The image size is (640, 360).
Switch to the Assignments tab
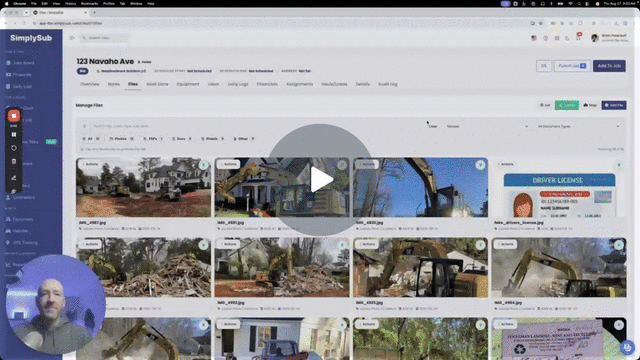(x=300, y=84)
